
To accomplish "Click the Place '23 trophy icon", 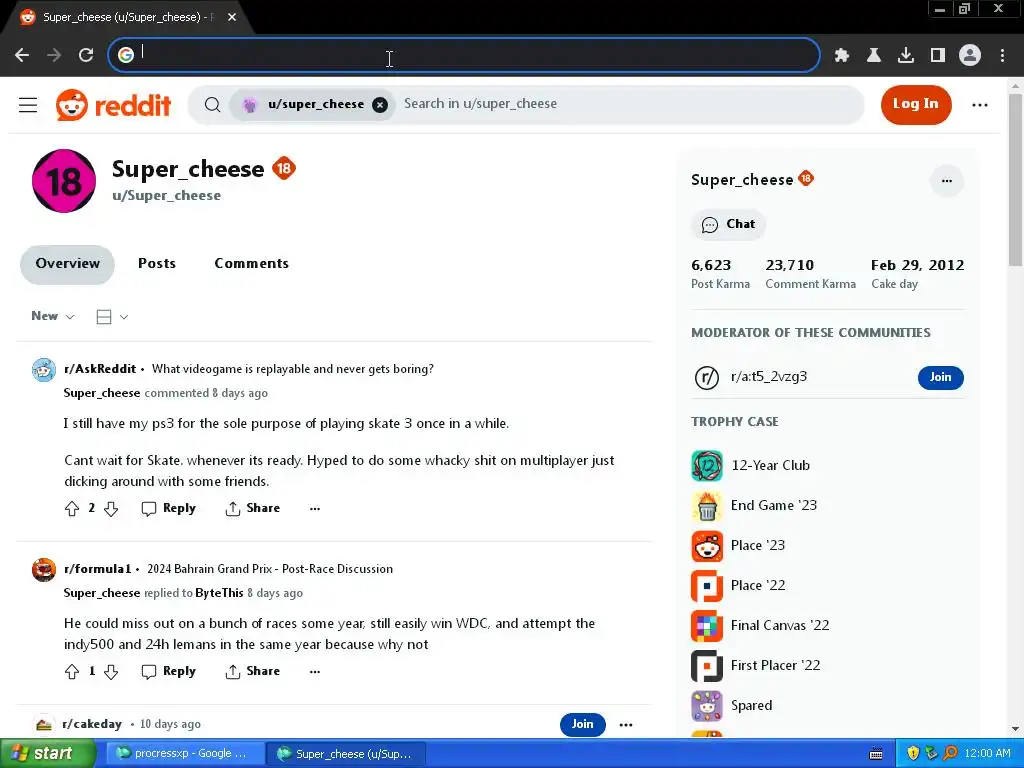I will pyautogui.click(x=707, y=546).
